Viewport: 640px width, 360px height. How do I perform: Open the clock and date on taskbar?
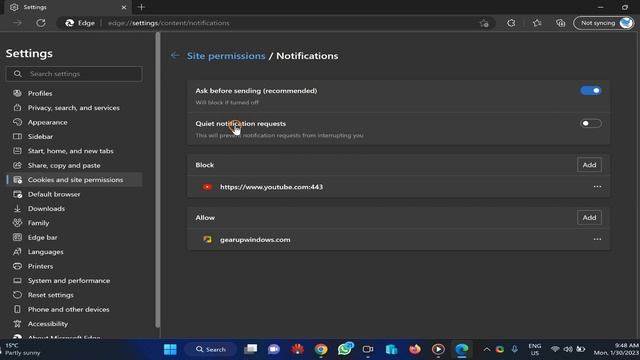616,349
